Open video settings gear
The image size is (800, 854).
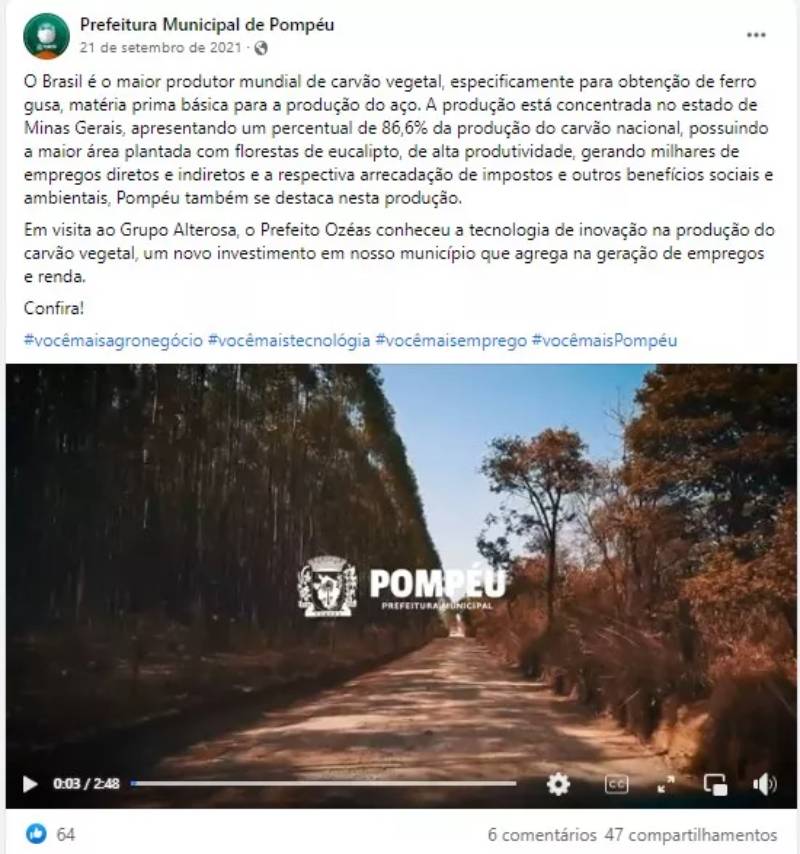558,784
